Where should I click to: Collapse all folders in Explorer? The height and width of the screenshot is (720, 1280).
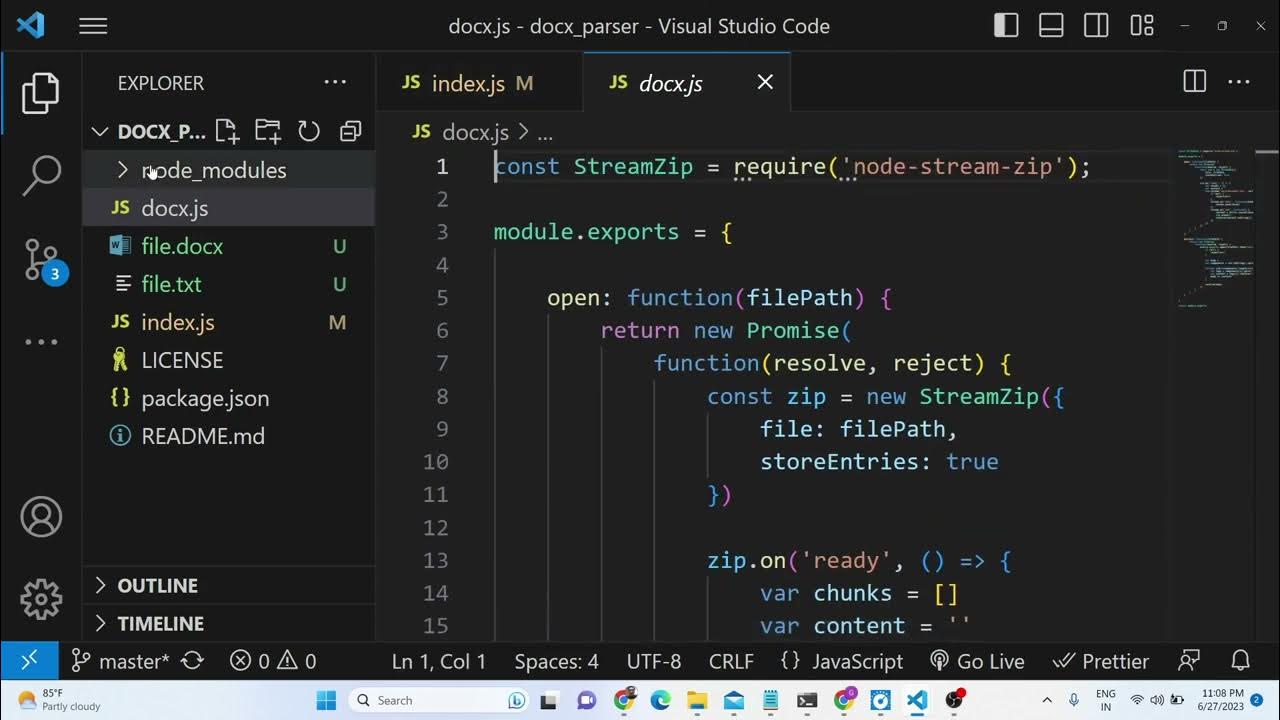coord(350,131)
